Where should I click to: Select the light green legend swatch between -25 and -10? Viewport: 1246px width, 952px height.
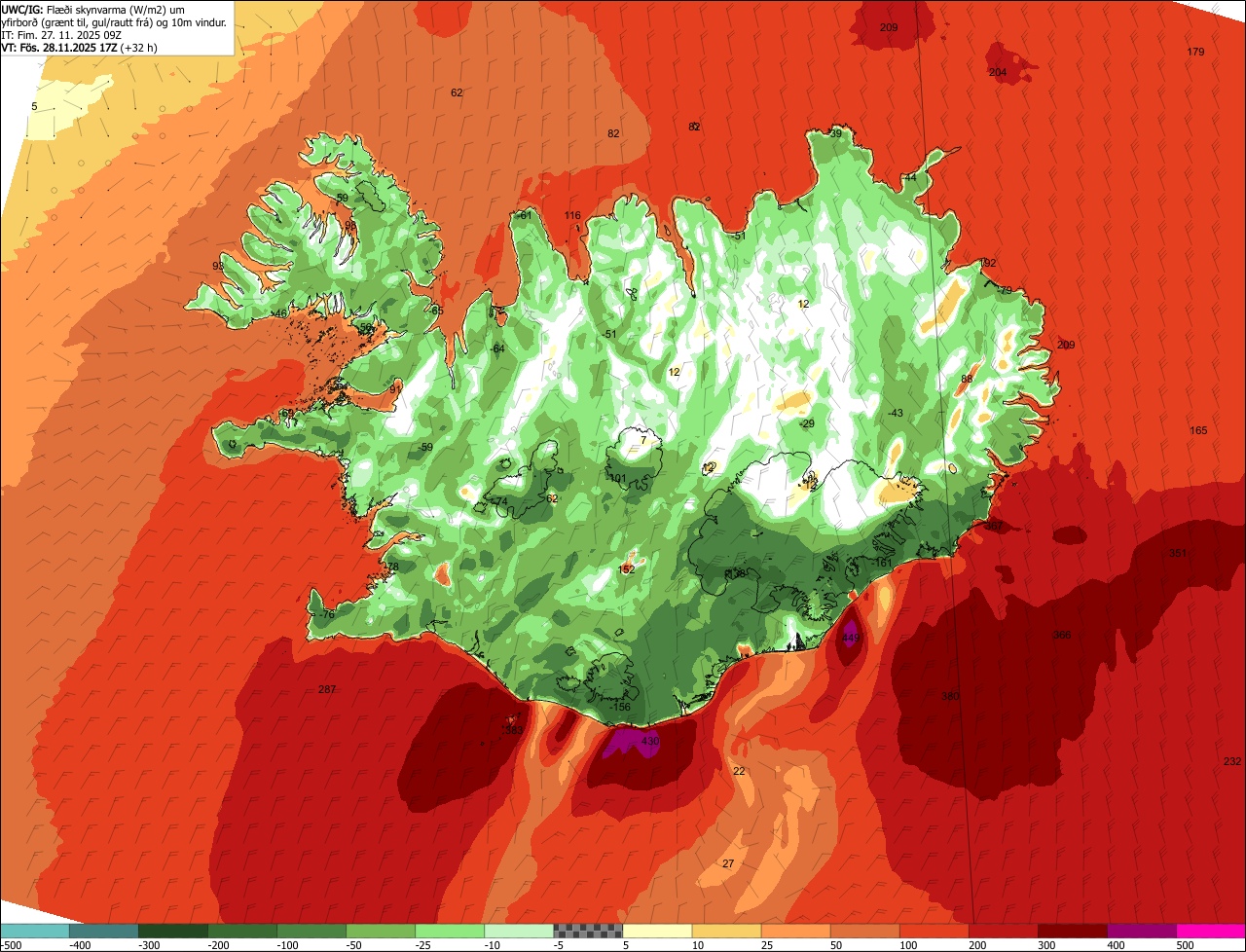tap(450, 931)
